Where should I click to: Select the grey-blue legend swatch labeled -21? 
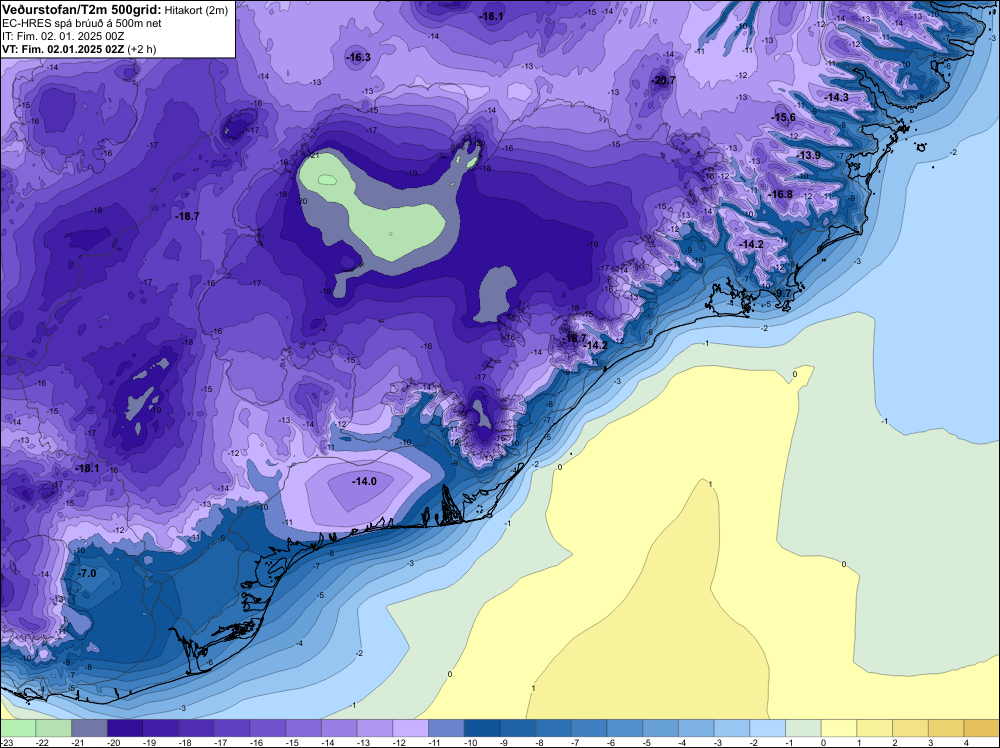89,728
